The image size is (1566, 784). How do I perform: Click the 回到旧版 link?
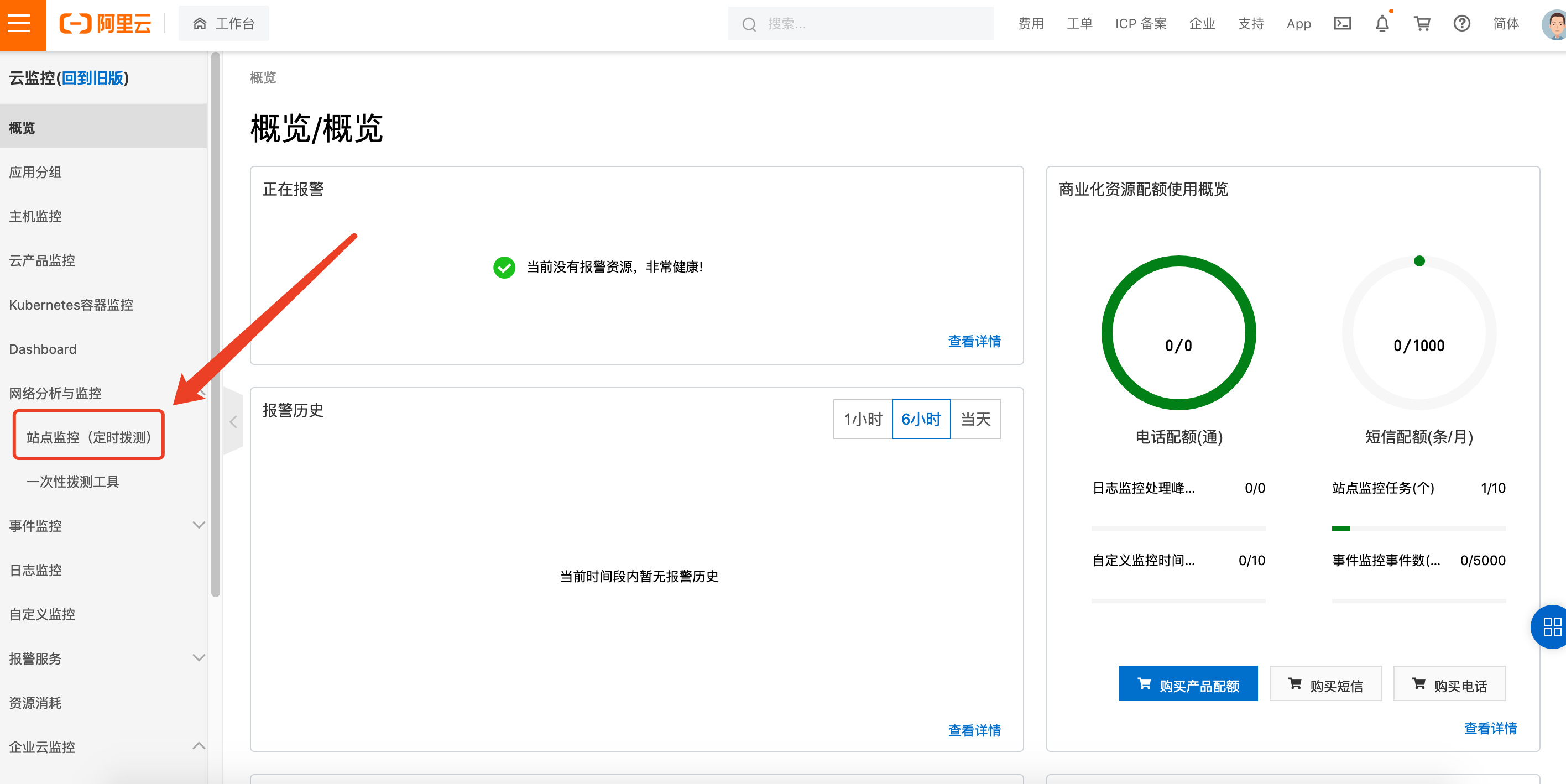[92, 78]
